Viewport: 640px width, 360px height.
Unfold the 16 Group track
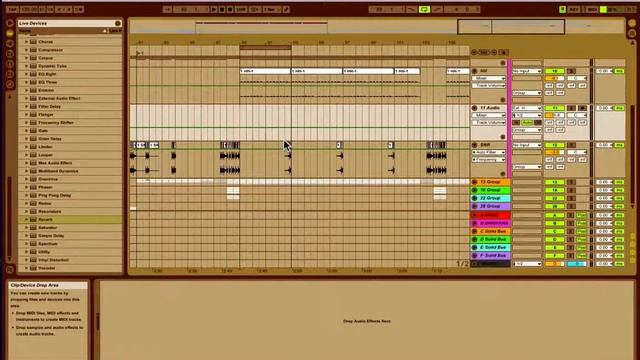475,190
